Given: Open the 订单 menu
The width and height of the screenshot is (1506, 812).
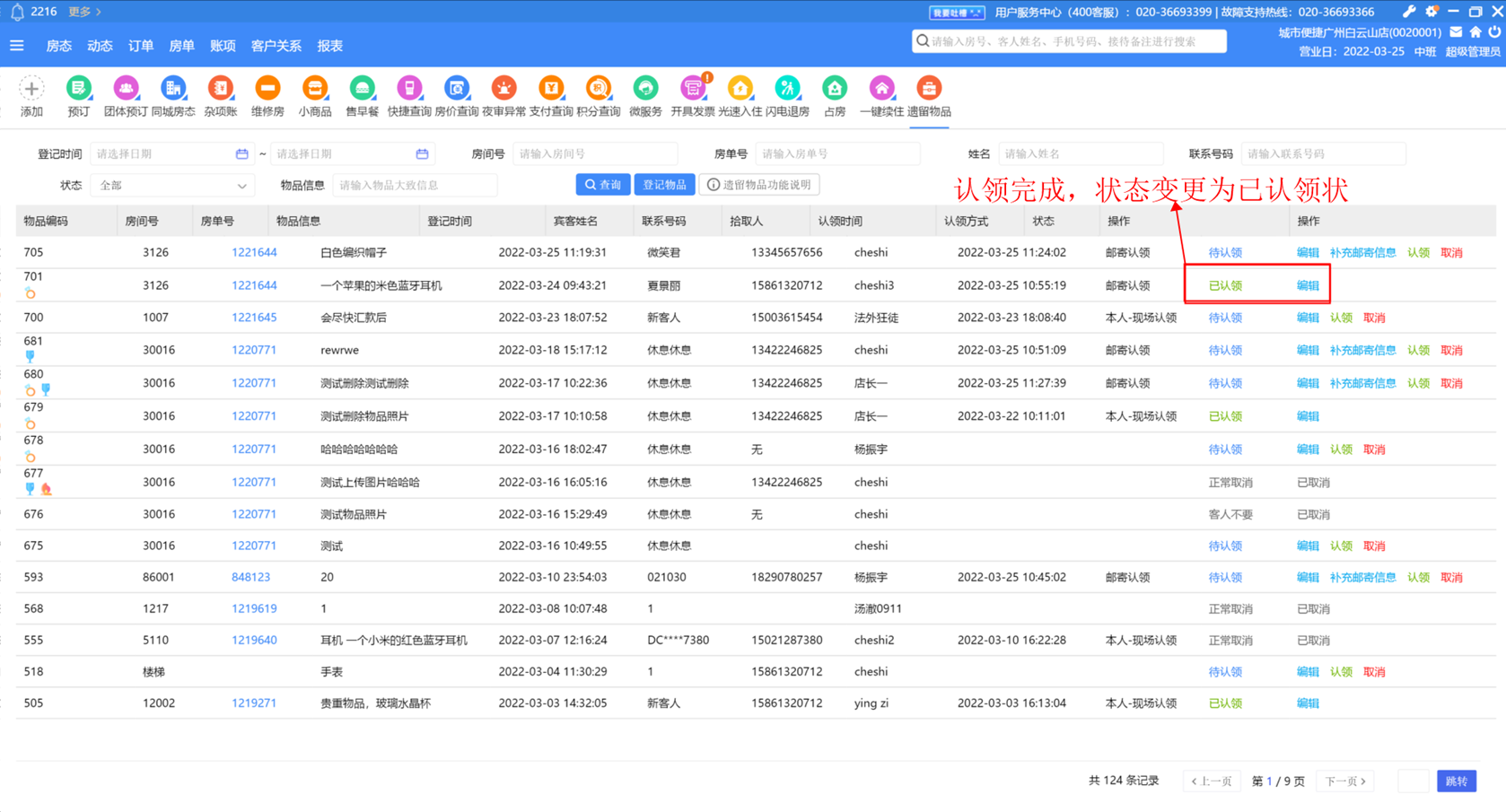Looking at the screenshot, I should point(140,46).
